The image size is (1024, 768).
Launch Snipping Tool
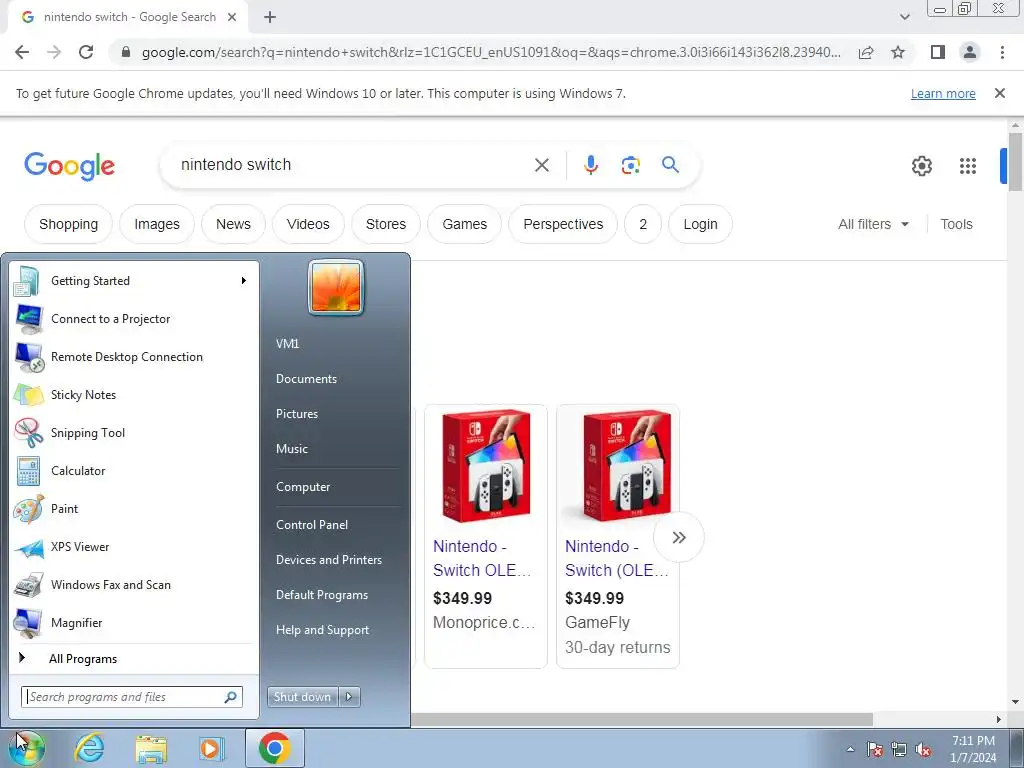[134, 433]
